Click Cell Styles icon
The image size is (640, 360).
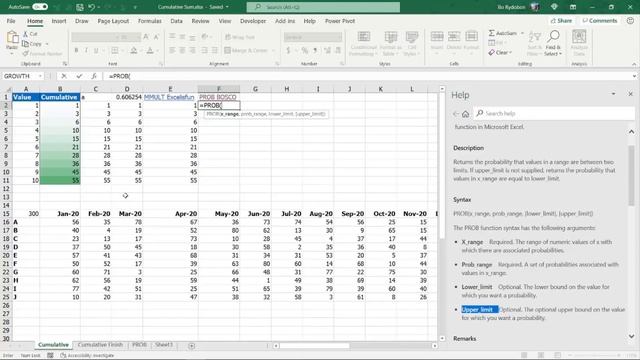(411, 38)
